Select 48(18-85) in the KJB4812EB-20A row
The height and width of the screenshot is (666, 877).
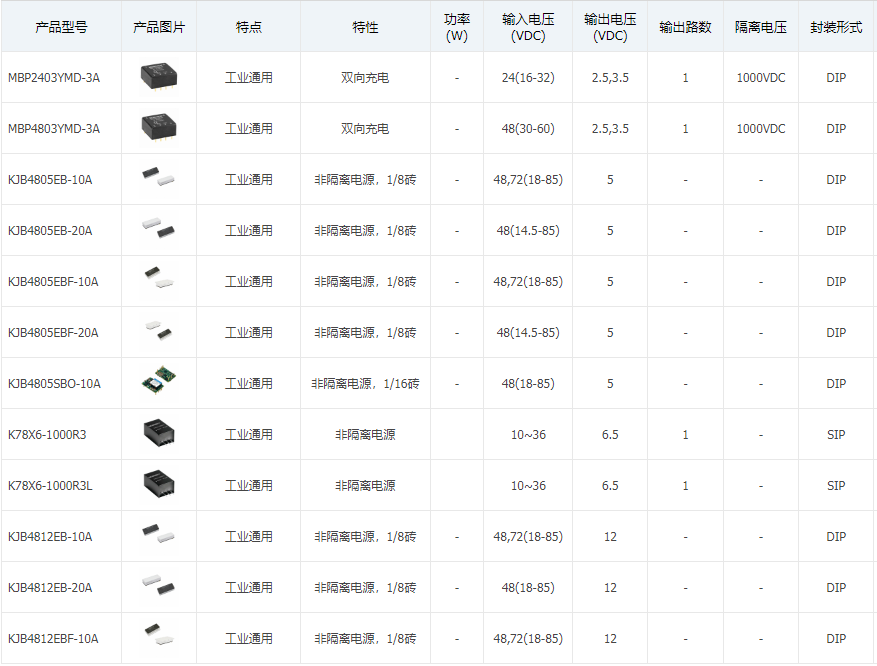528,588
